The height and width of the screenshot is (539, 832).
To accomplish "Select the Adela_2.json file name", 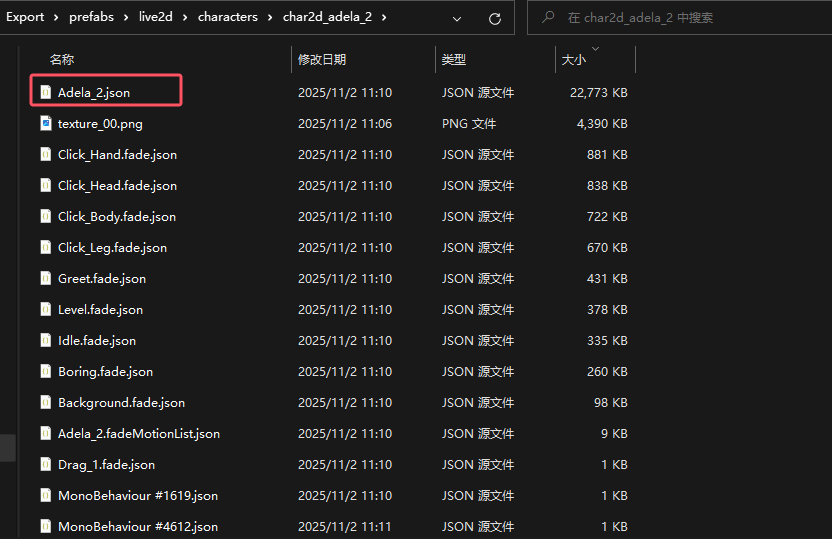I will (x=94, y=92).
